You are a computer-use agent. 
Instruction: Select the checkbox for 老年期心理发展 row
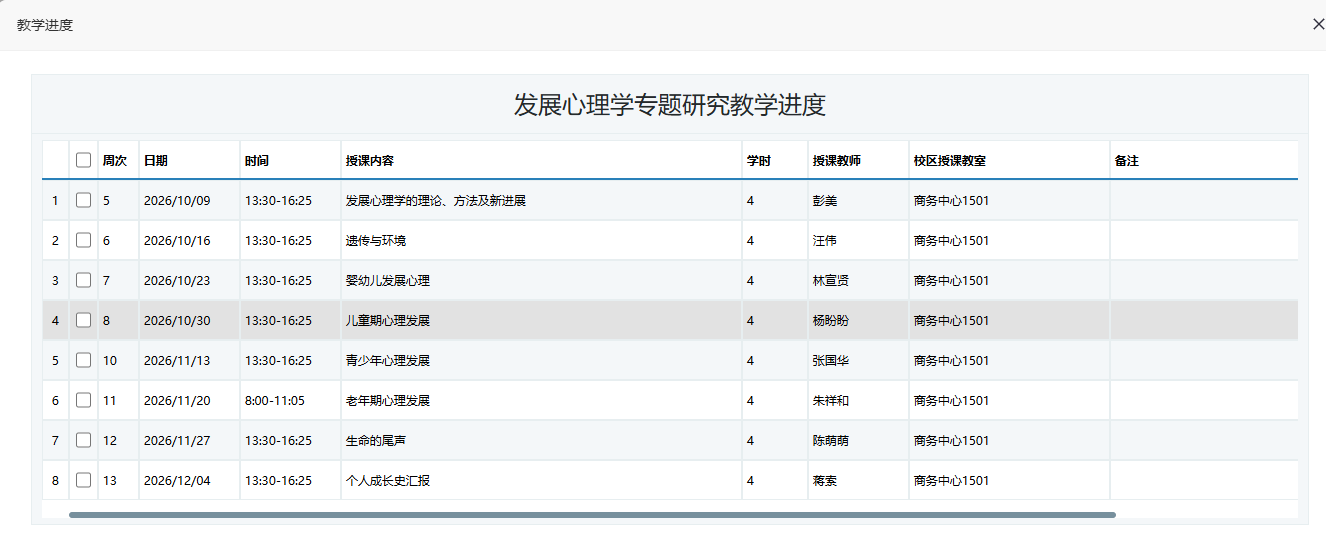83,400
